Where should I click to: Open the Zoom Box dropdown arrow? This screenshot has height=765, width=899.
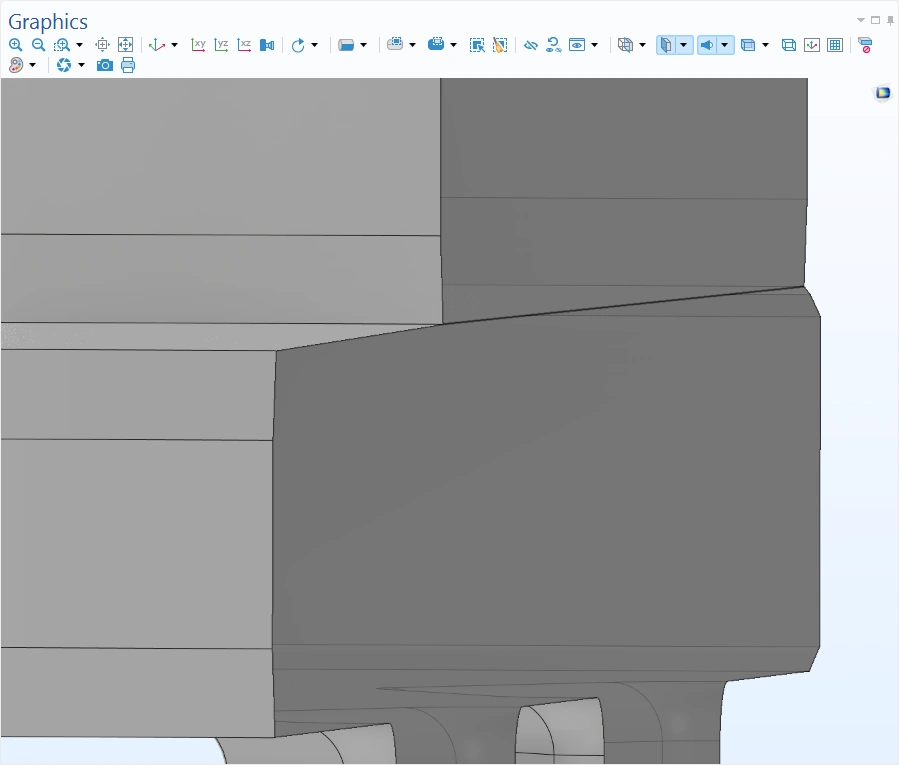pos(79,45)
